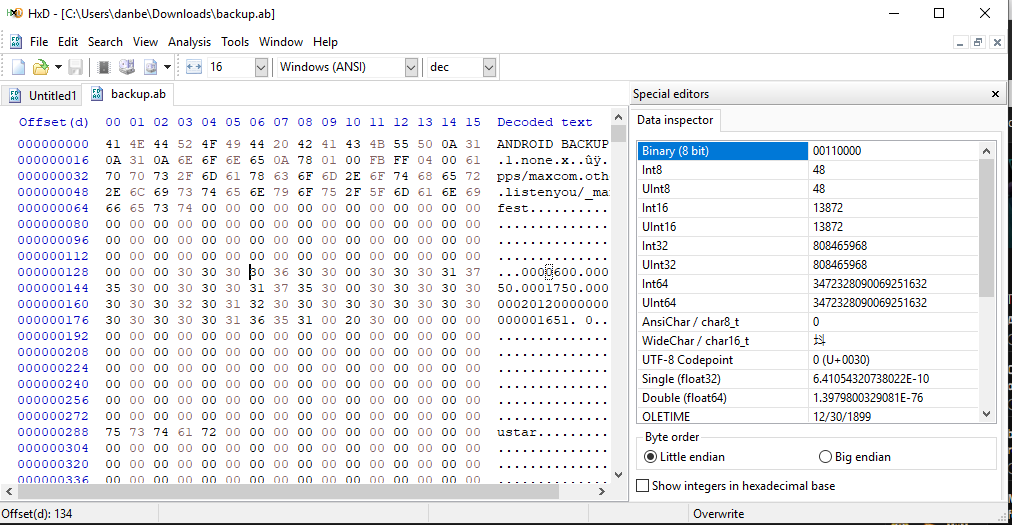Select Little endian byte order

click(x=684, y=457)
